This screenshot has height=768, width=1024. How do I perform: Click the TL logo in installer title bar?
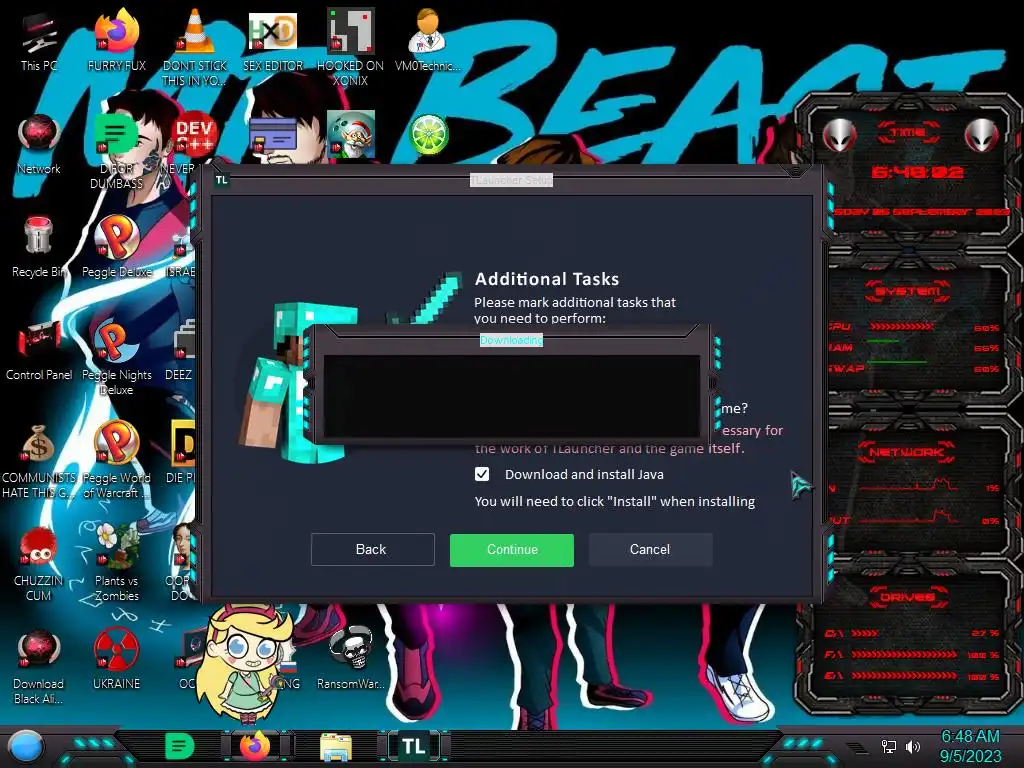222,180
